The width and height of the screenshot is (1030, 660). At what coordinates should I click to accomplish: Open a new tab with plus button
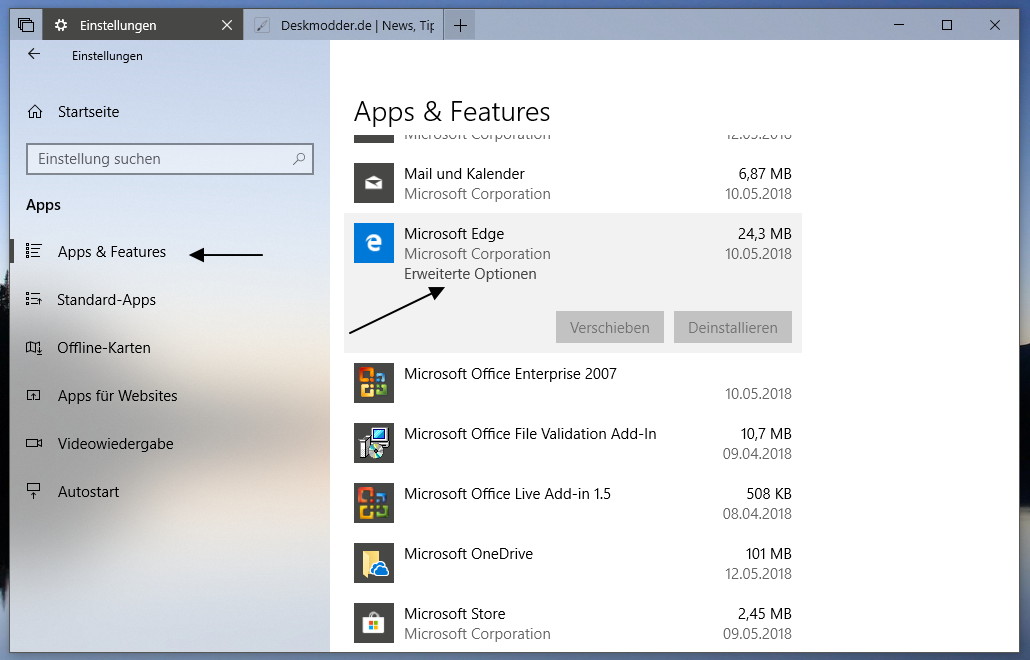pyautogui.click(x=460, y=25)
